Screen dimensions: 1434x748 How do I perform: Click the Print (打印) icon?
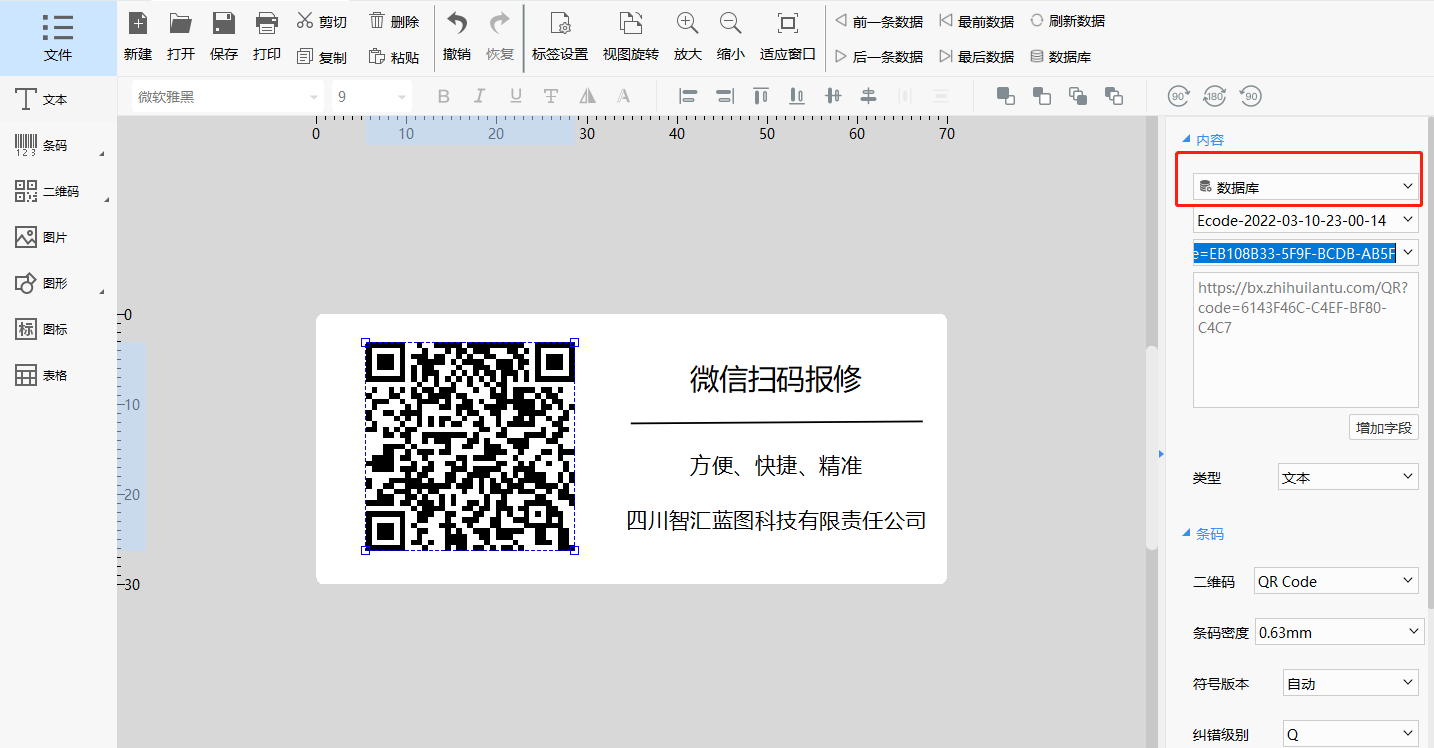pos(267,37)
